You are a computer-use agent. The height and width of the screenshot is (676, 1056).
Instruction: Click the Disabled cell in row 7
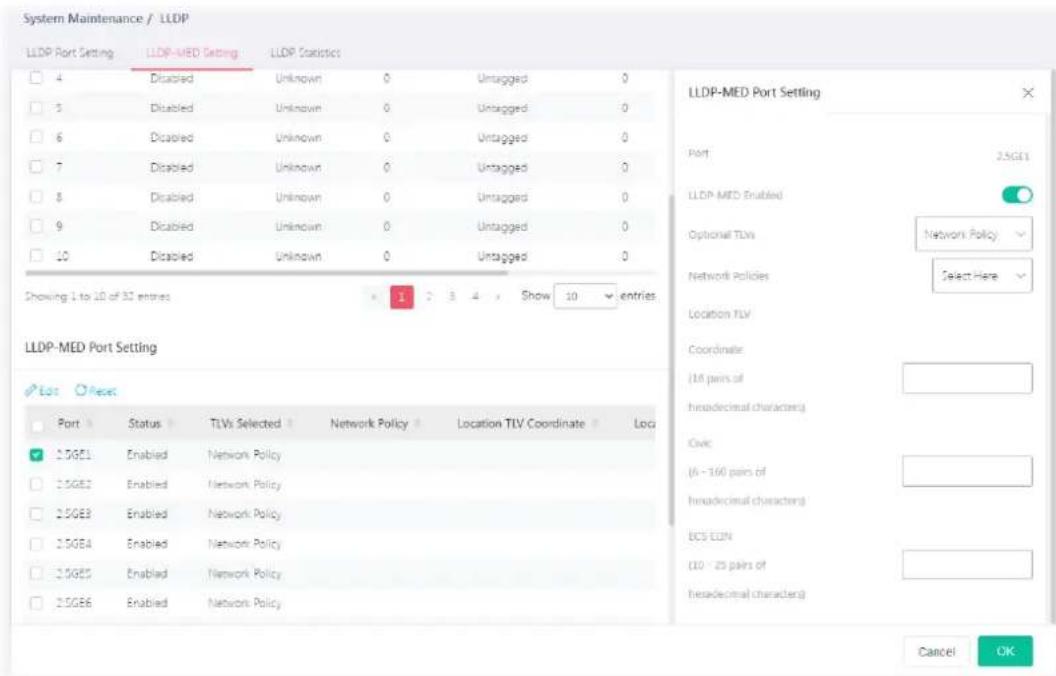(x=171, y=167)
